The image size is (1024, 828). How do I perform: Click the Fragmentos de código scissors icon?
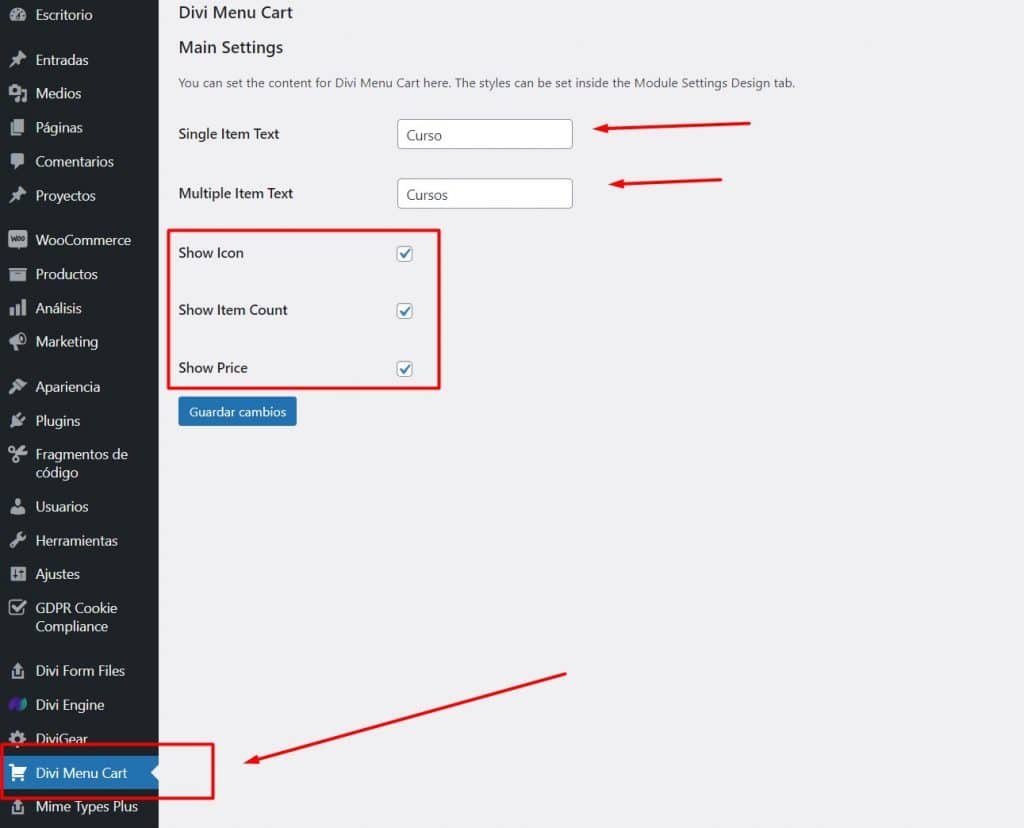point(18,454)
